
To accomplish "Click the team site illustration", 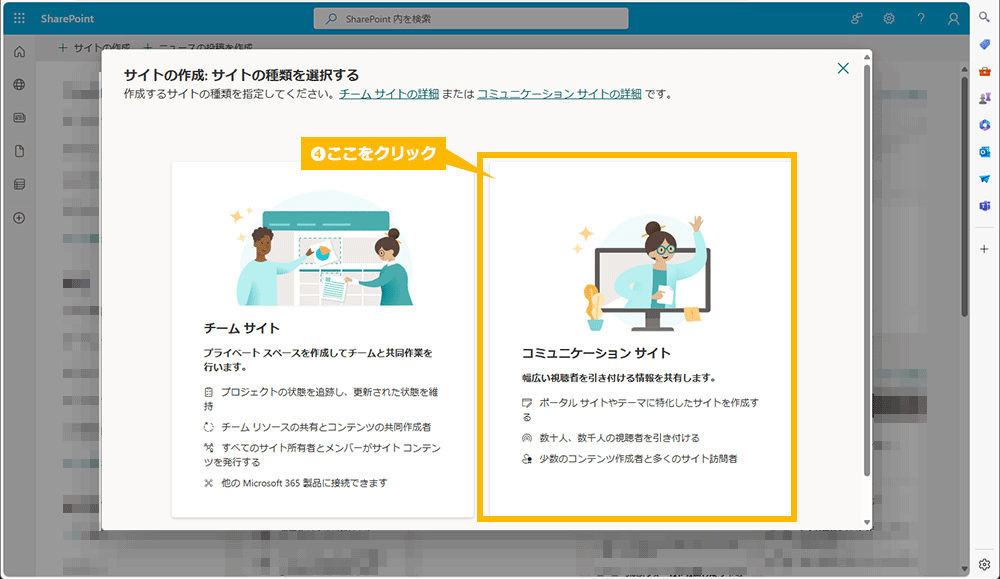I will coord(323,249).
